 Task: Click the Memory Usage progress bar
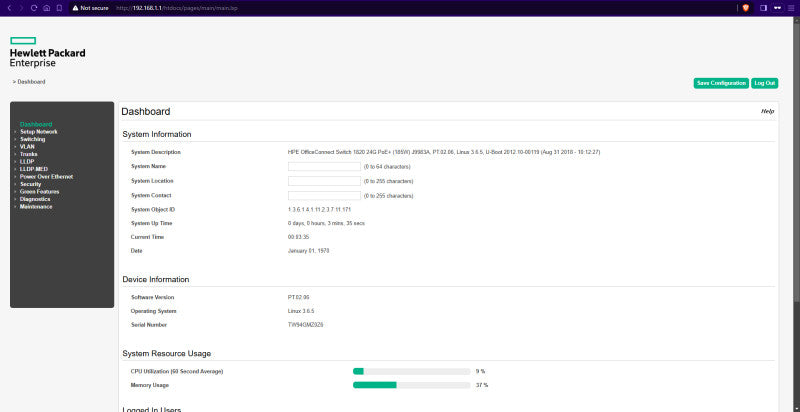click(411, 385)
